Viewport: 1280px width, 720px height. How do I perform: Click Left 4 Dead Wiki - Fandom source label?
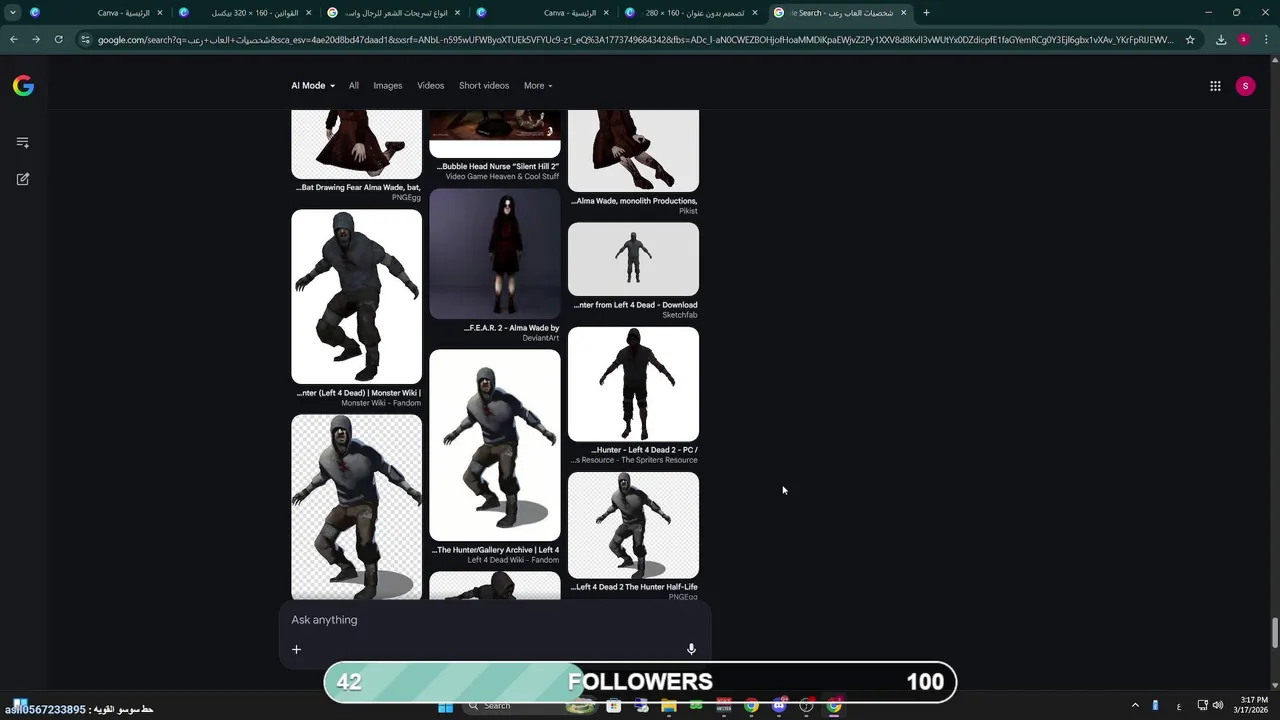pos(513,560)
